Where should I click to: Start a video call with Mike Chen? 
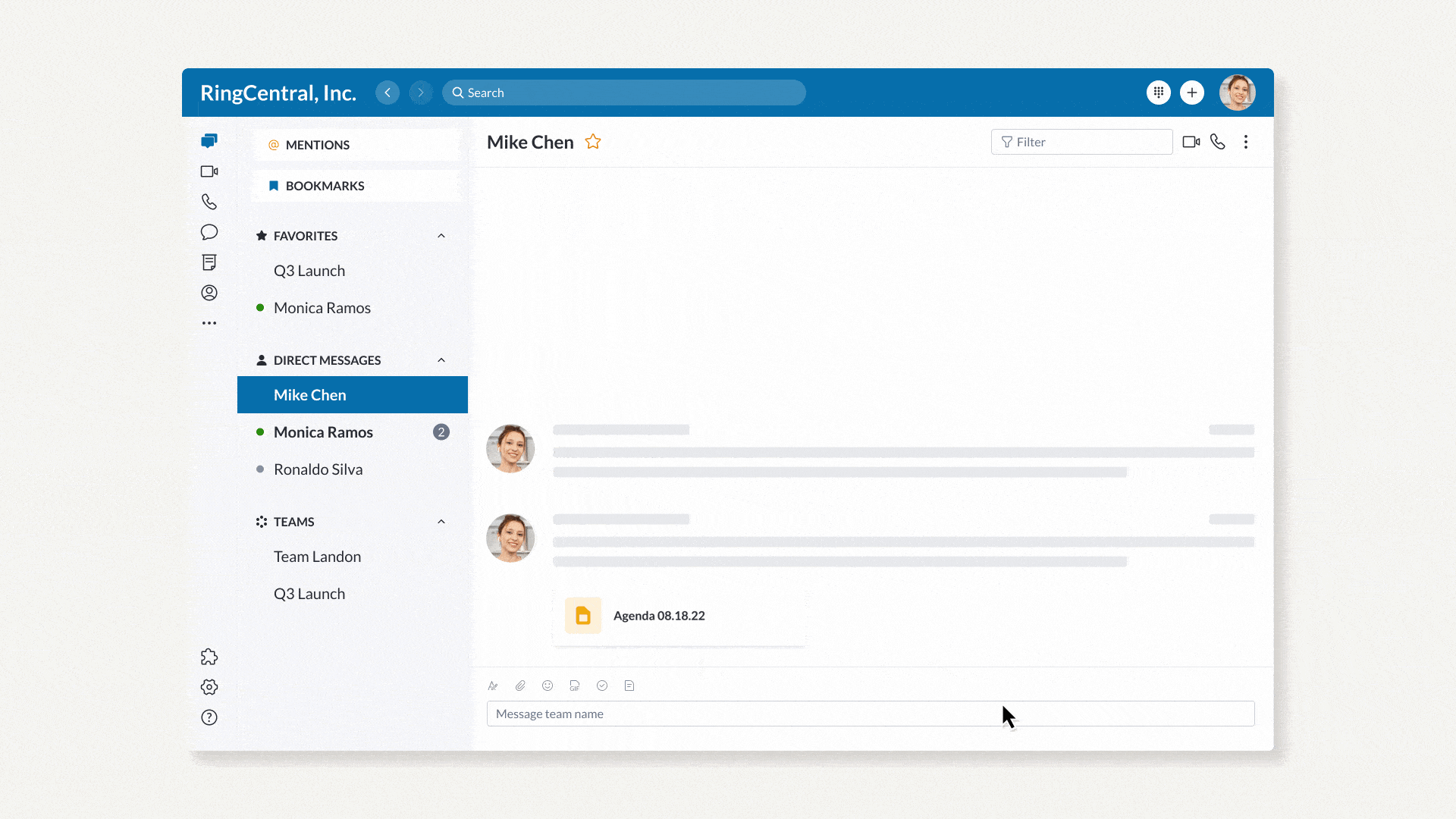tap(1191, 142)
